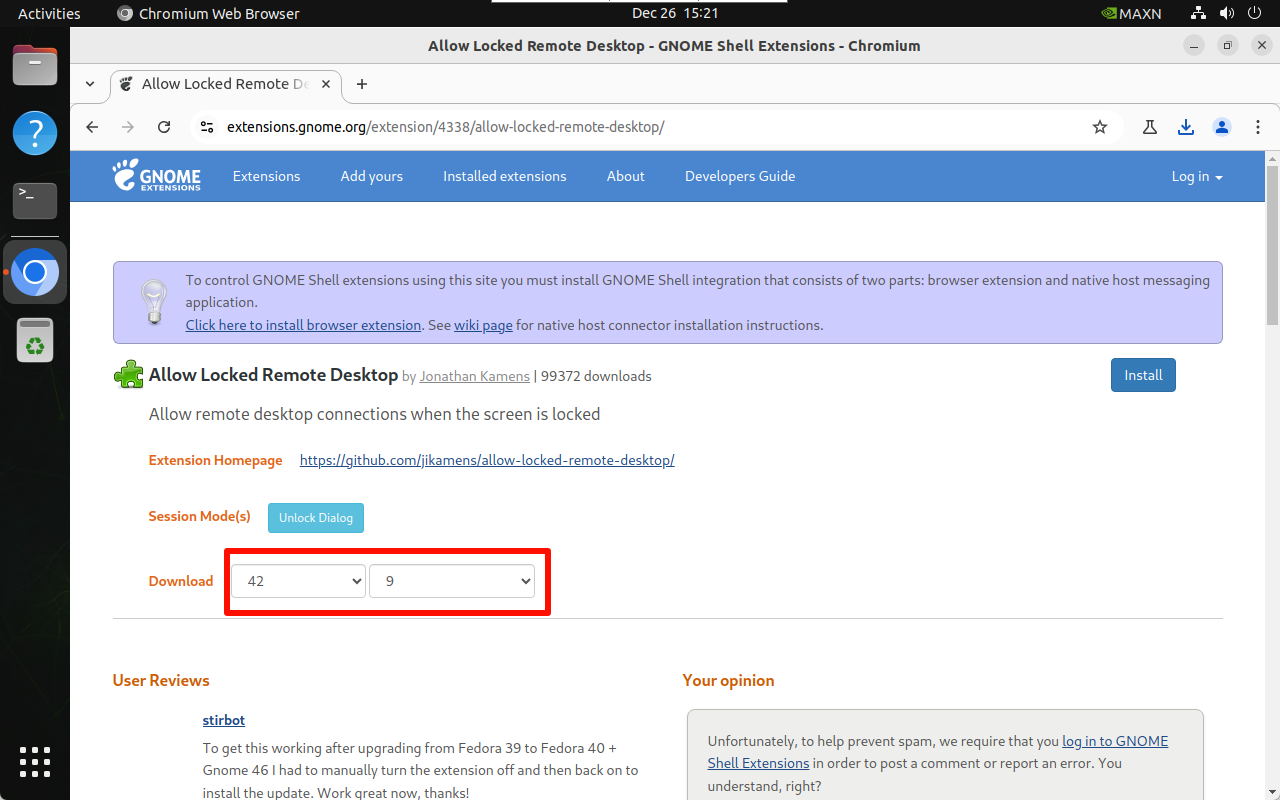
Task: Click the GNOME Extensions logo
Action: click(x=156, y=176)
